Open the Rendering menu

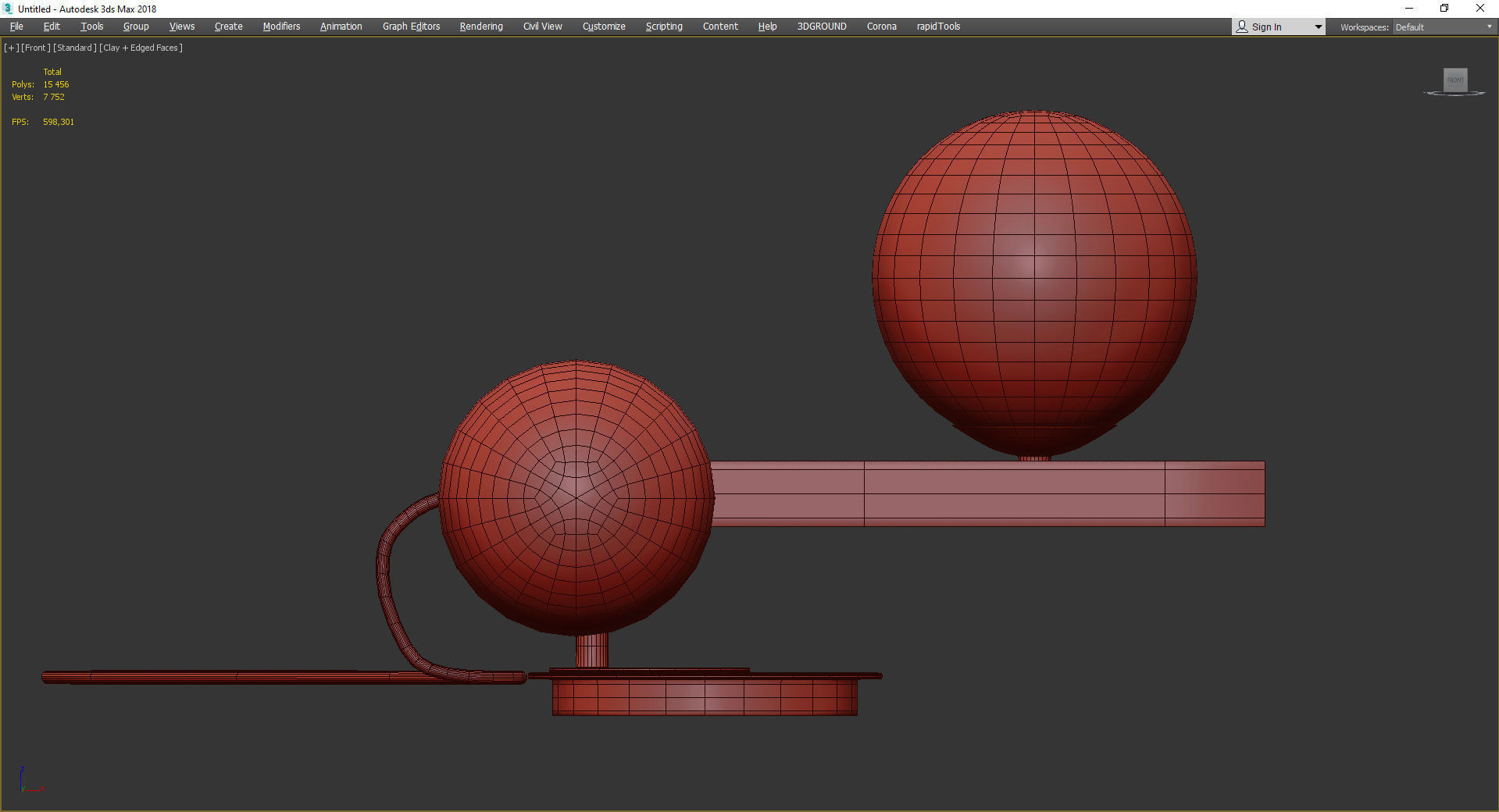(481, 27)
